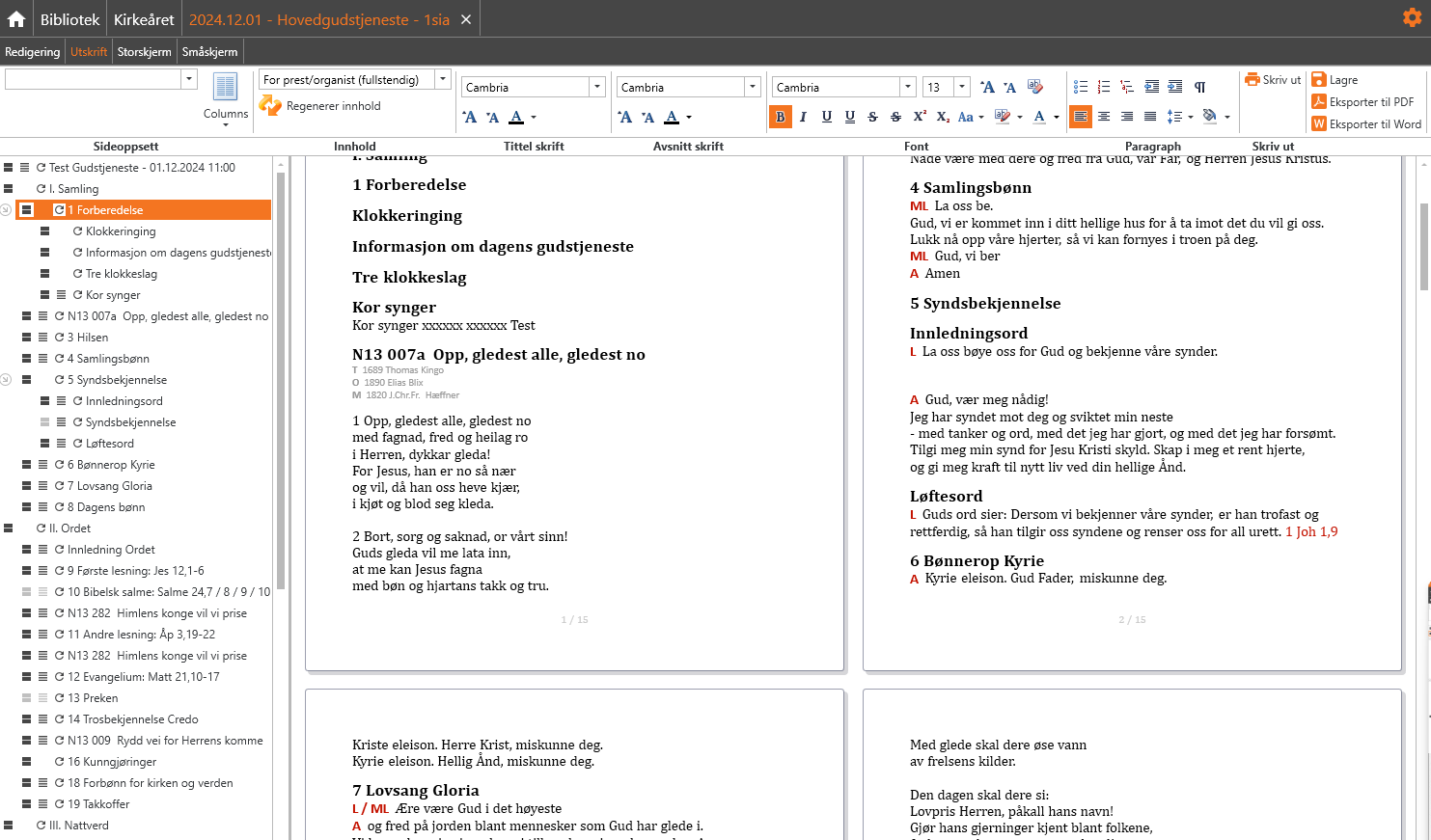1431x840 pixels.
Task: Toggle title visibility for Klokkeringing
Action: 44,231
